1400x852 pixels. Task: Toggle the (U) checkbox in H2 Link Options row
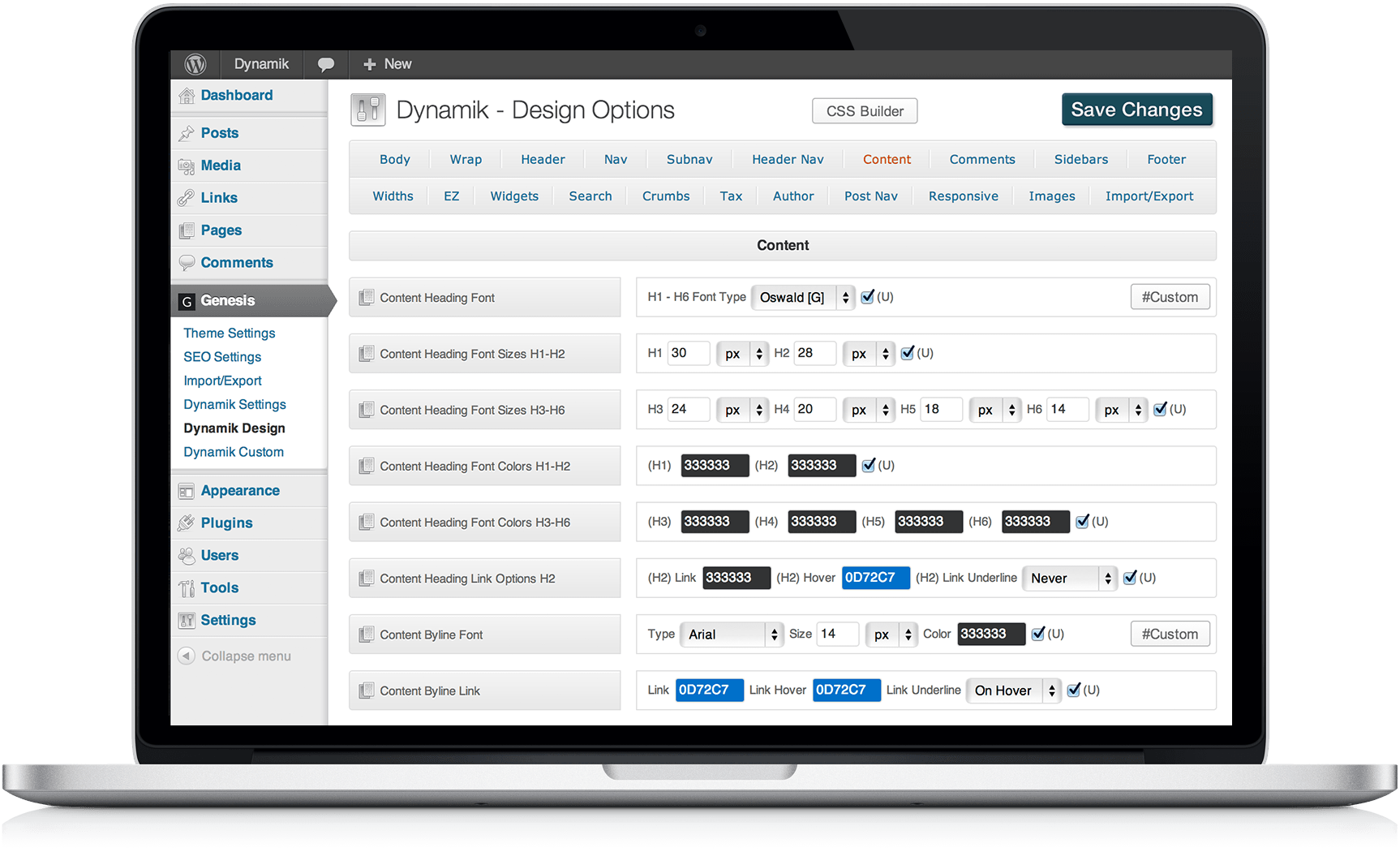coord(1130,578)
